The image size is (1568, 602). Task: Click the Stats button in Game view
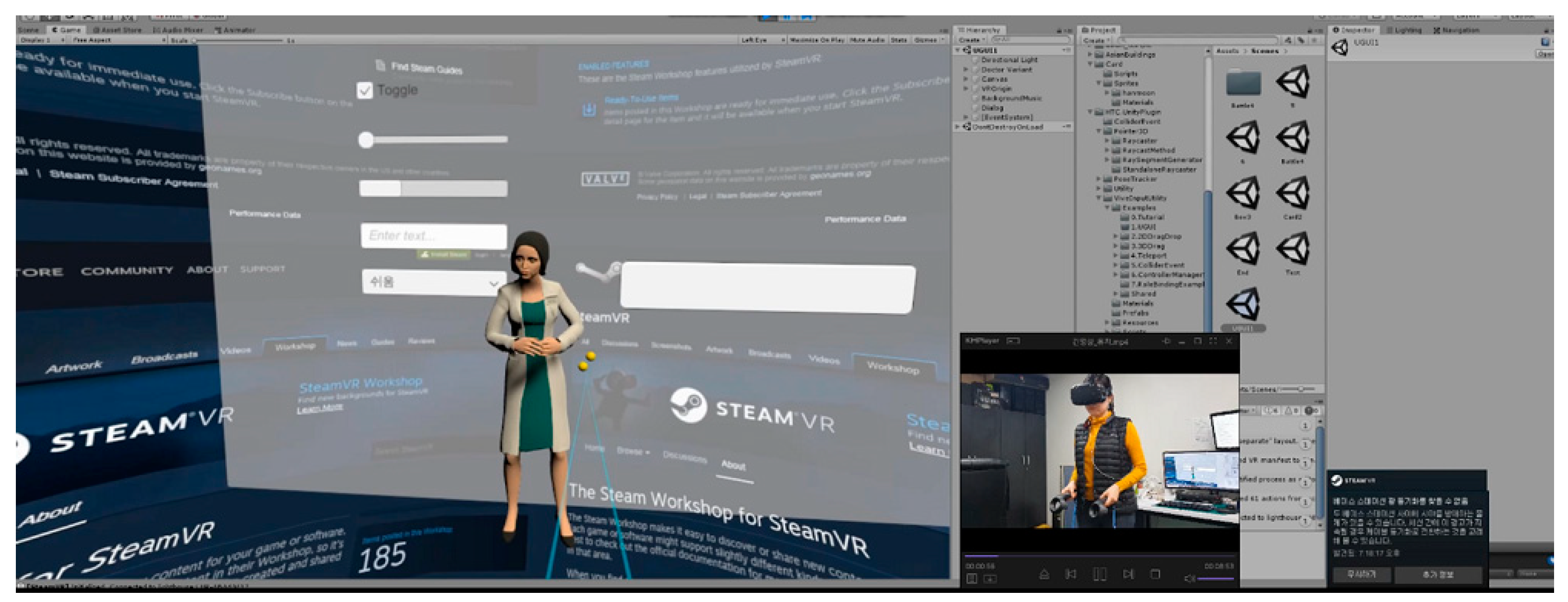click(x=898, y=40)
